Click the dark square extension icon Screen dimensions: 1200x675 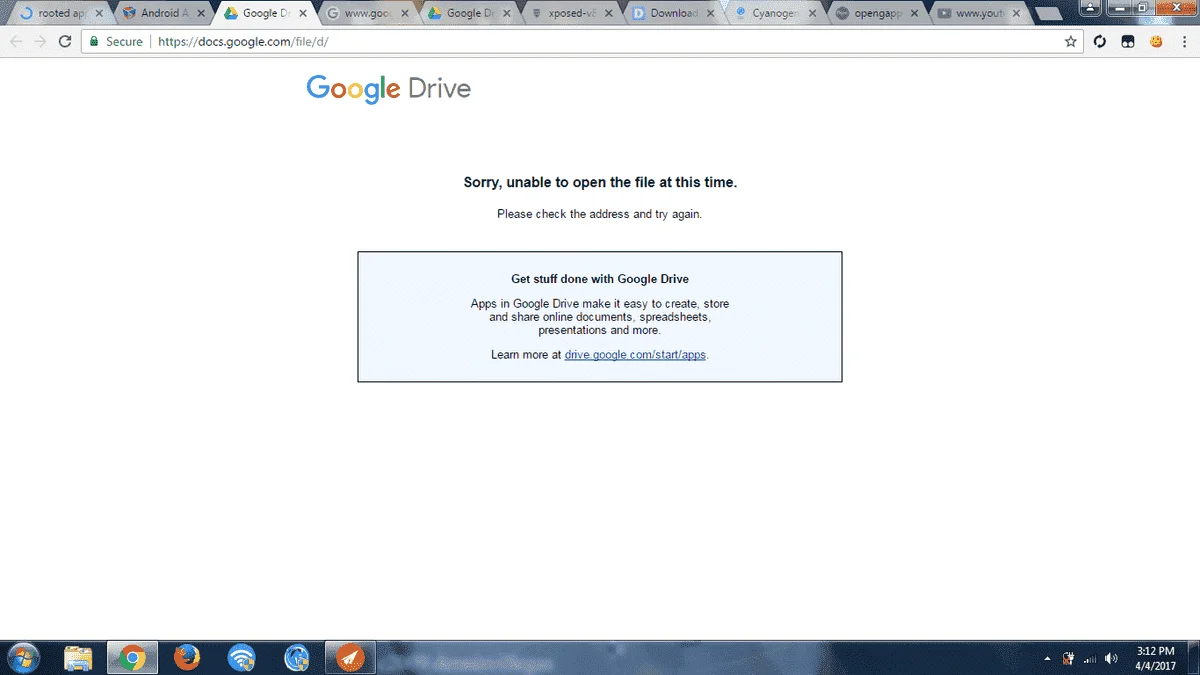point(1128,42)
